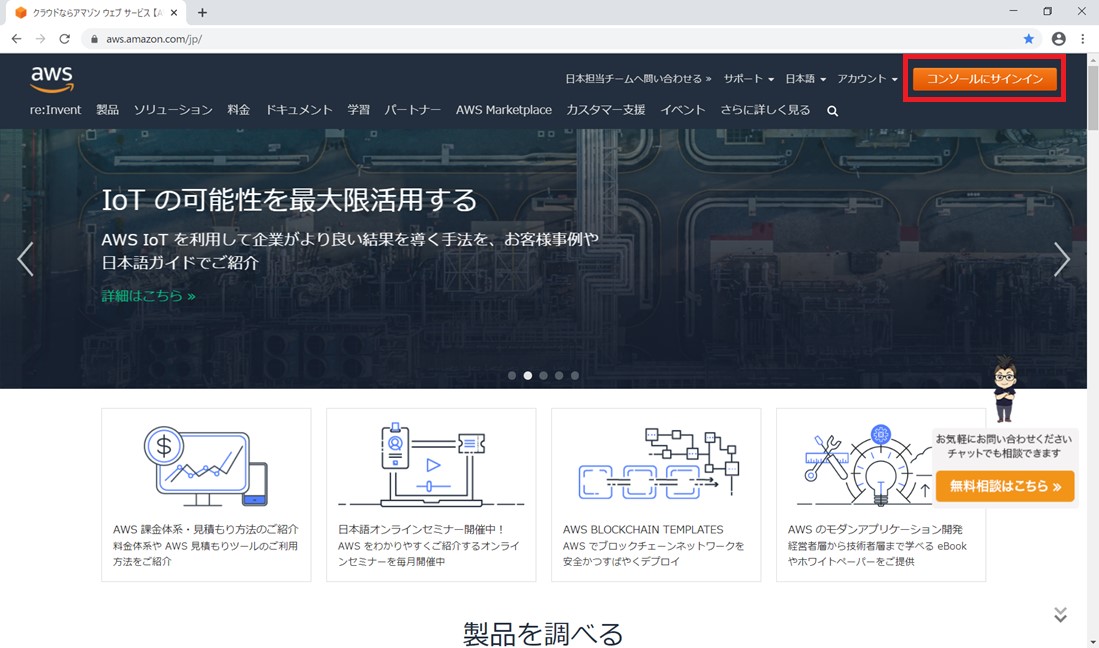
Task: Click the vertical scrollbar thumb
Action: click(x=1093, y=98)
